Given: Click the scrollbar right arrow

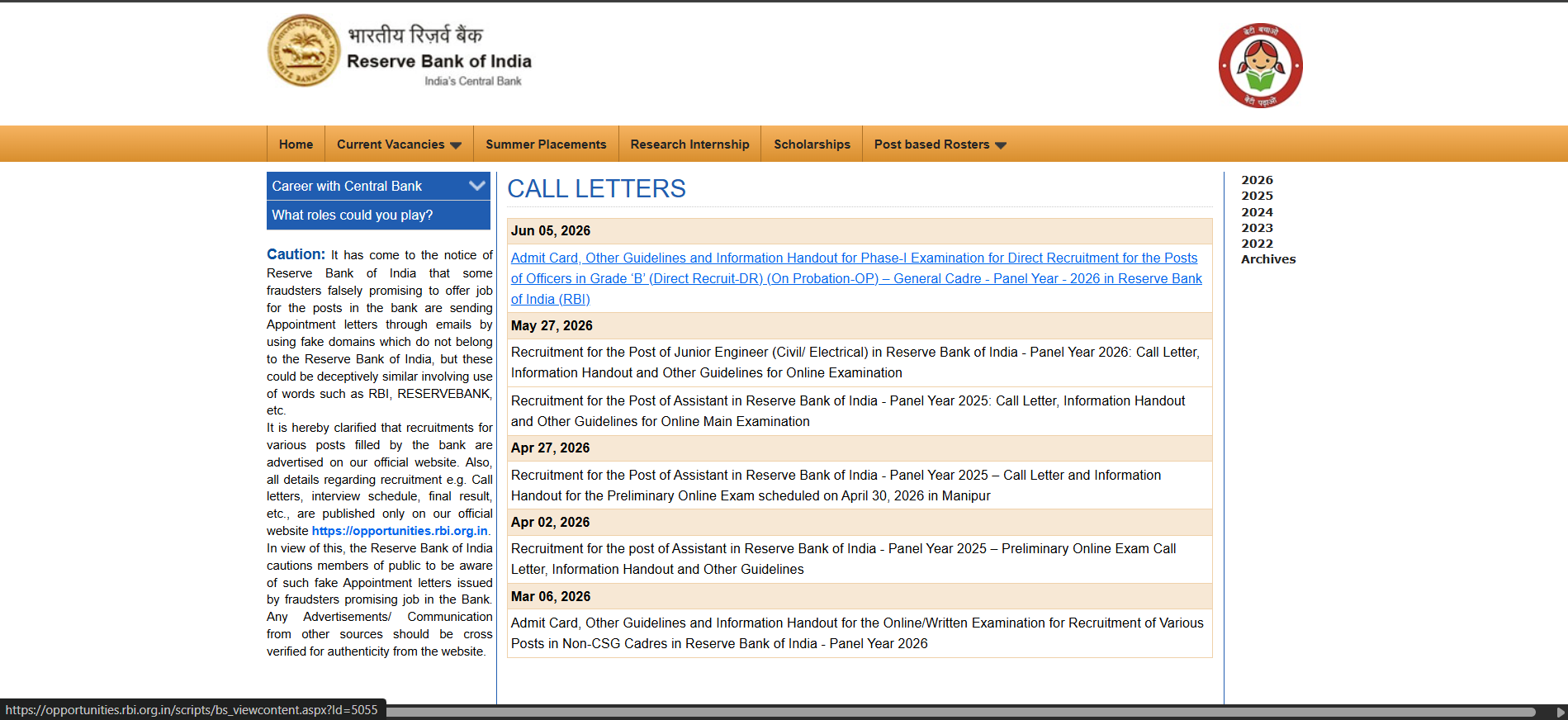Looking at the screenshot, I should pyautogui.click(x=1560, y=712).
